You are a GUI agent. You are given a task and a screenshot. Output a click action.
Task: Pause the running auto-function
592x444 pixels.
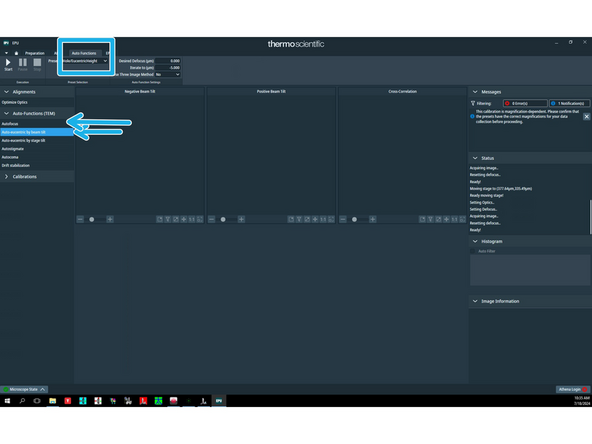point(23,64)
